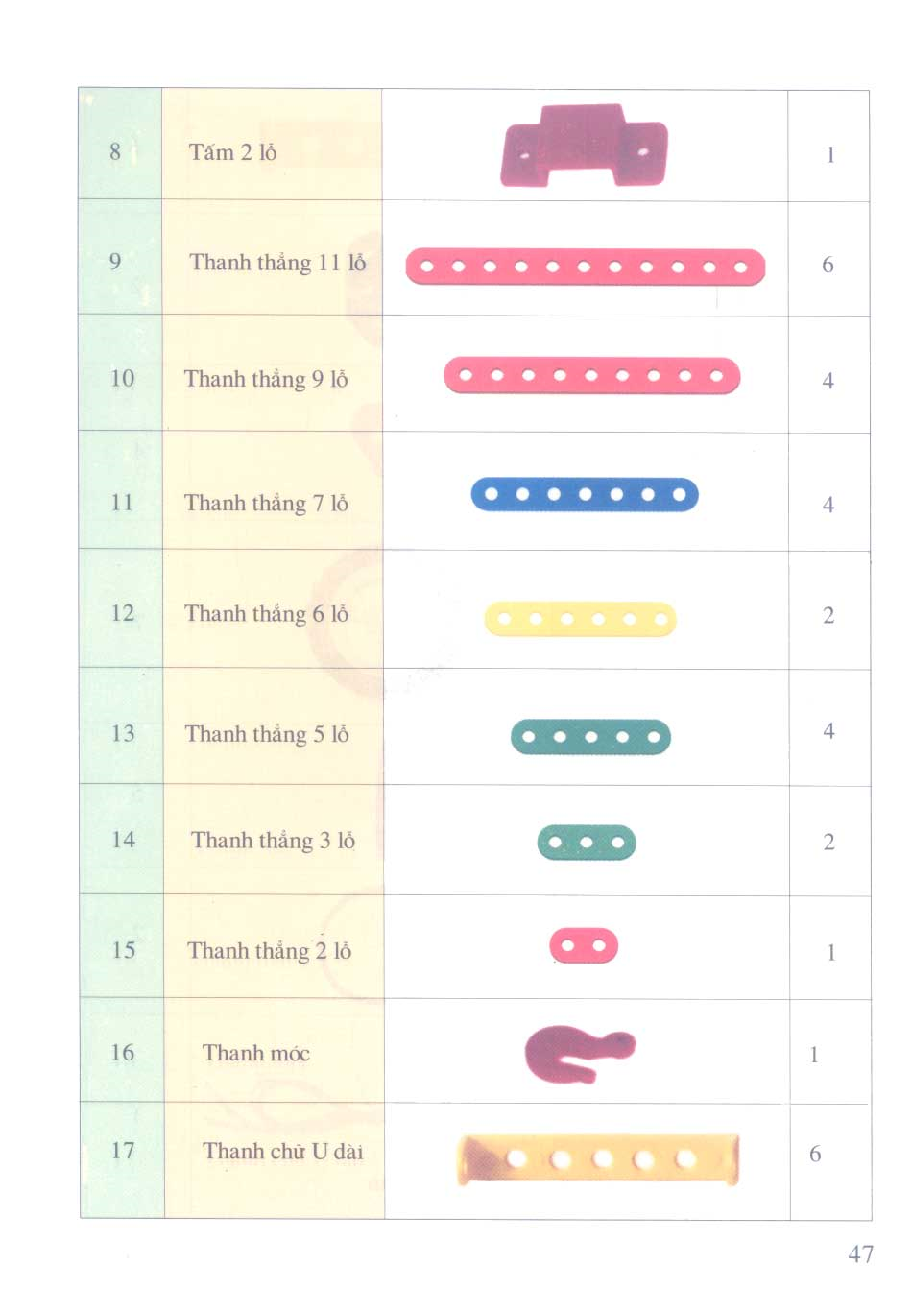Select the blue 7-hole straight bar picture
916x1312 pixels.
pos(585,494)
